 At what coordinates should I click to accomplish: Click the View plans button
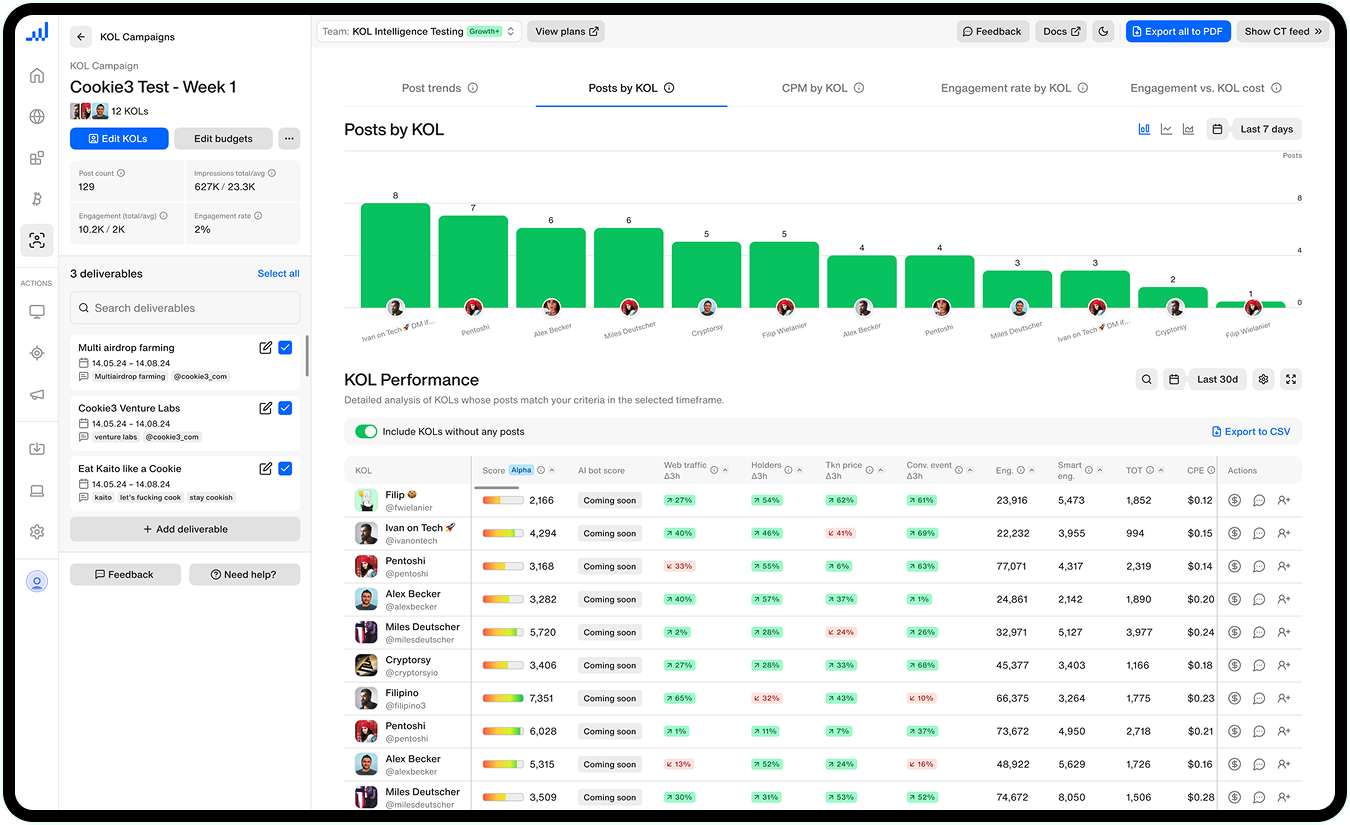pos(566,31)
